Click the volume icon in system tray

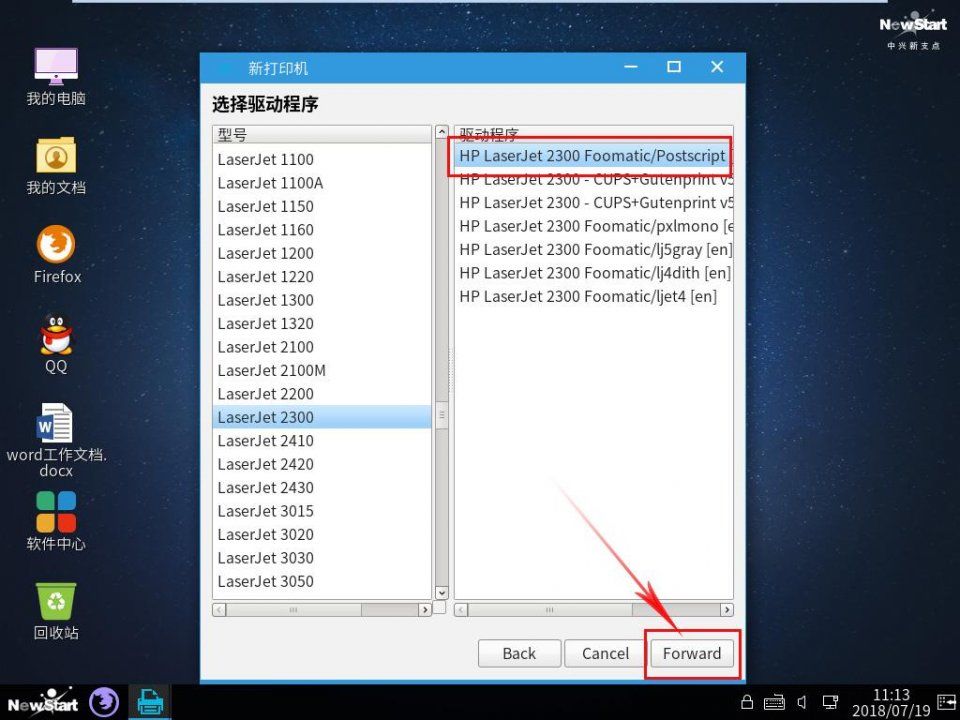click(x=802, y=702)
